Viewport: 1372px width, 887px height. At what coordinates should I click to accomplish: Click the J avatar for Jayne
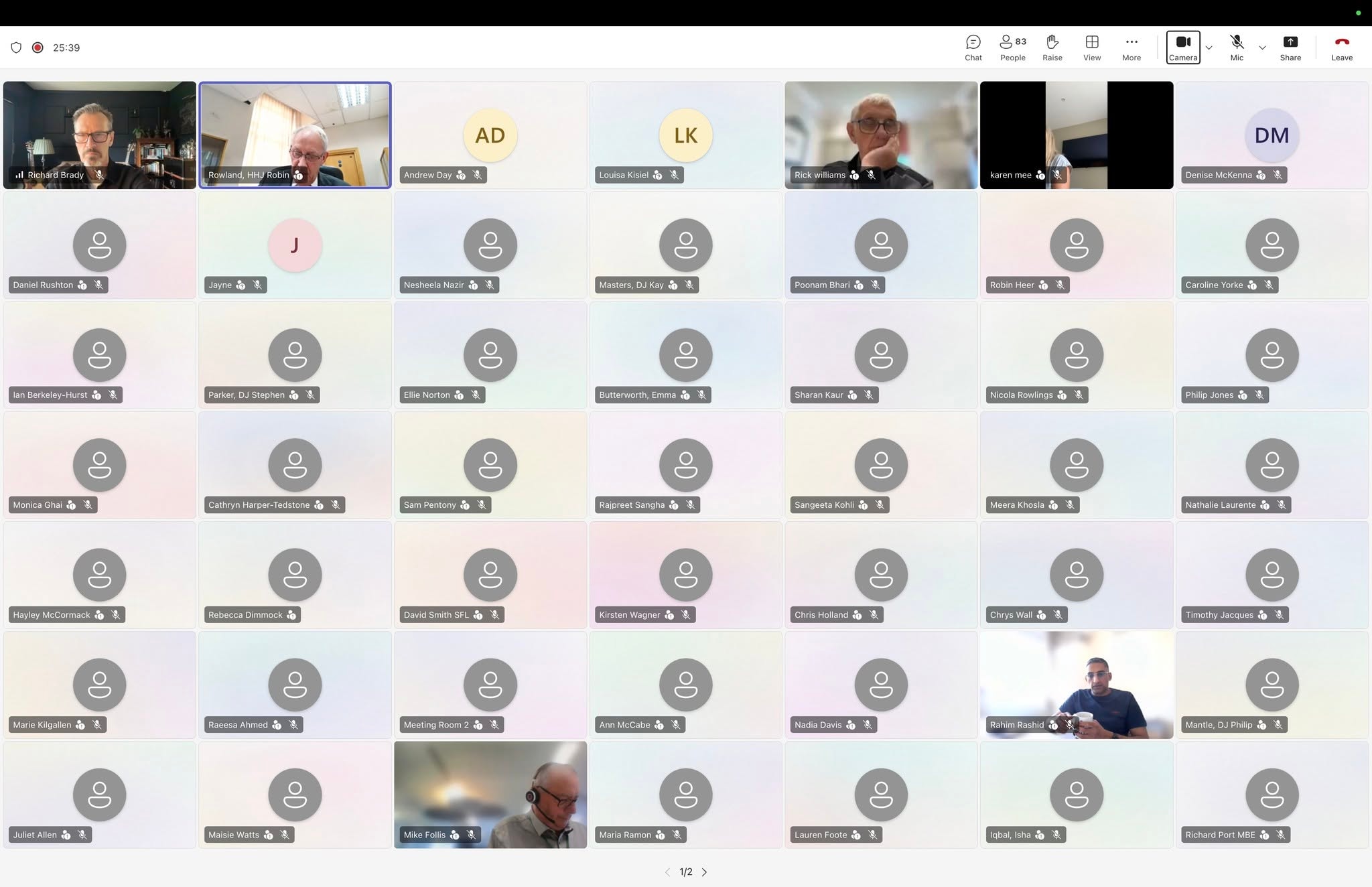[x=295, y=245]
